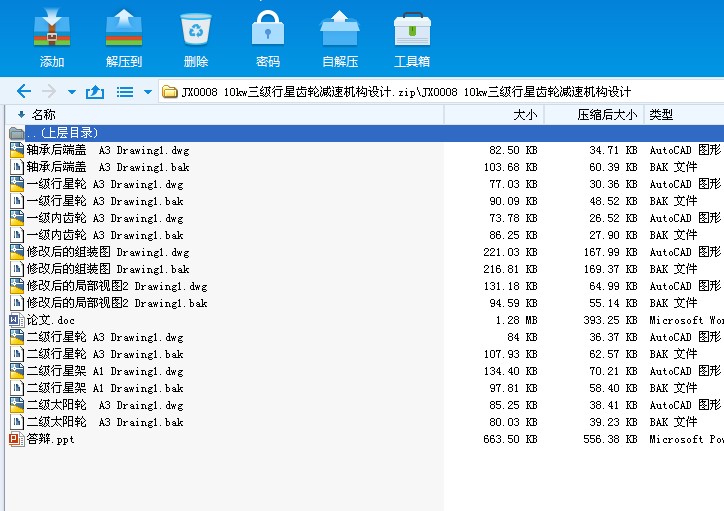
Task: Click the BAK icon of 二级太阳轮 bak
Action: (17, 422)
